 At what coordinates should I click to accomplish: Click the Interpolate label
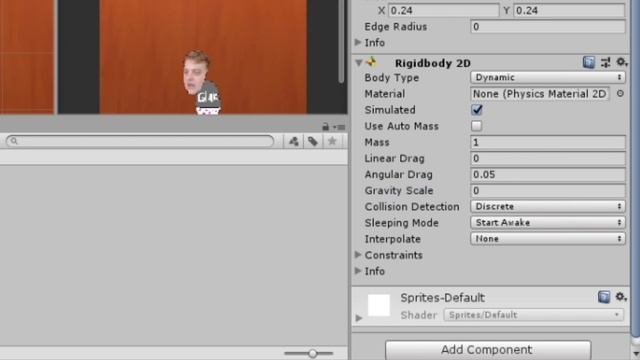(392, 239)
